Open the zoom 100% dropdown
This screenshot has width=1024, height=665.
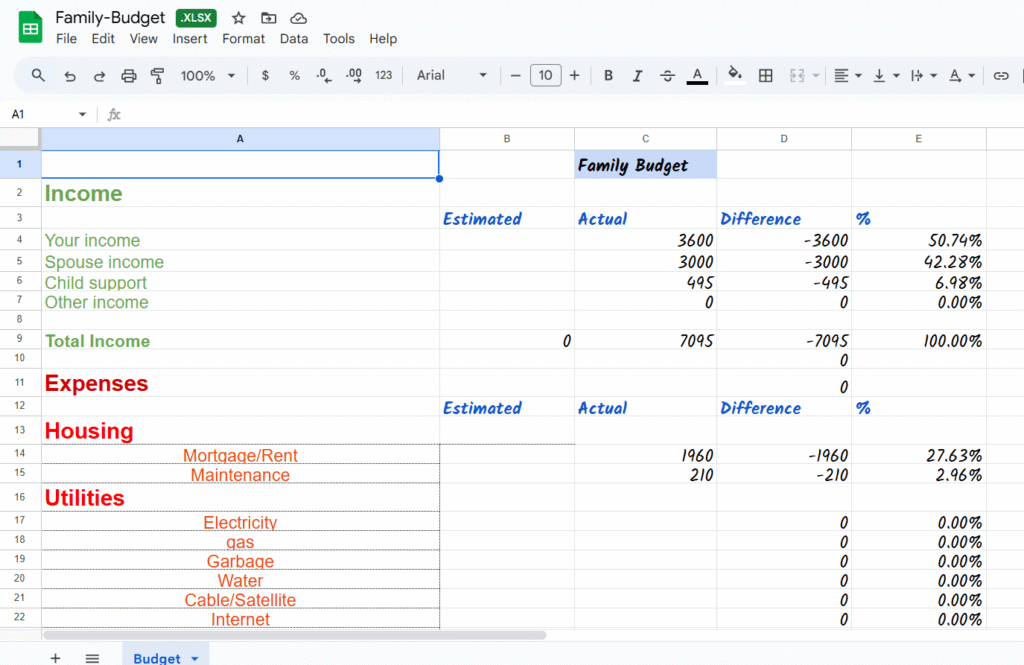[x=208, y=76]
